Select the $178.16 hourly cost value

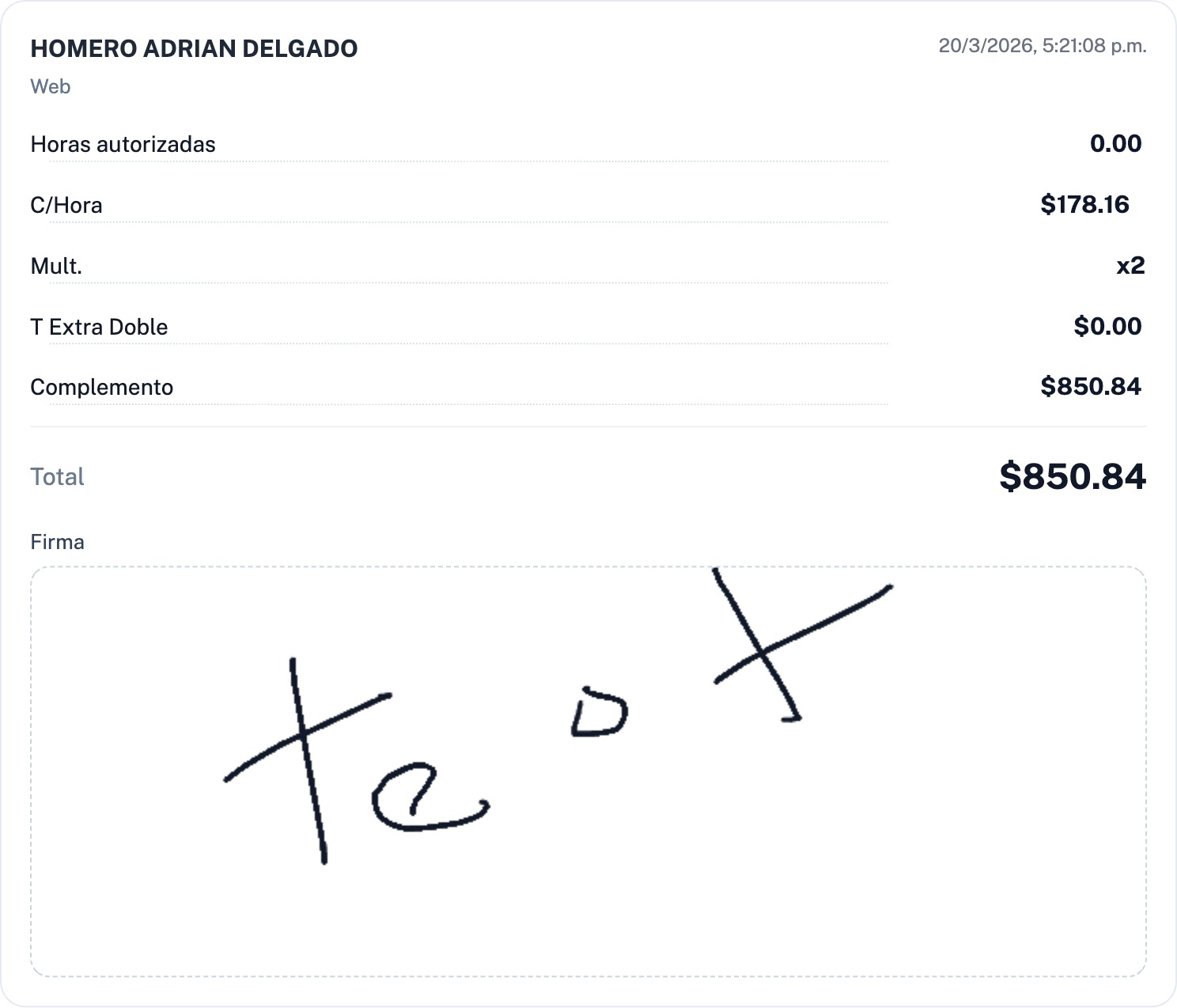(1084, 204)
